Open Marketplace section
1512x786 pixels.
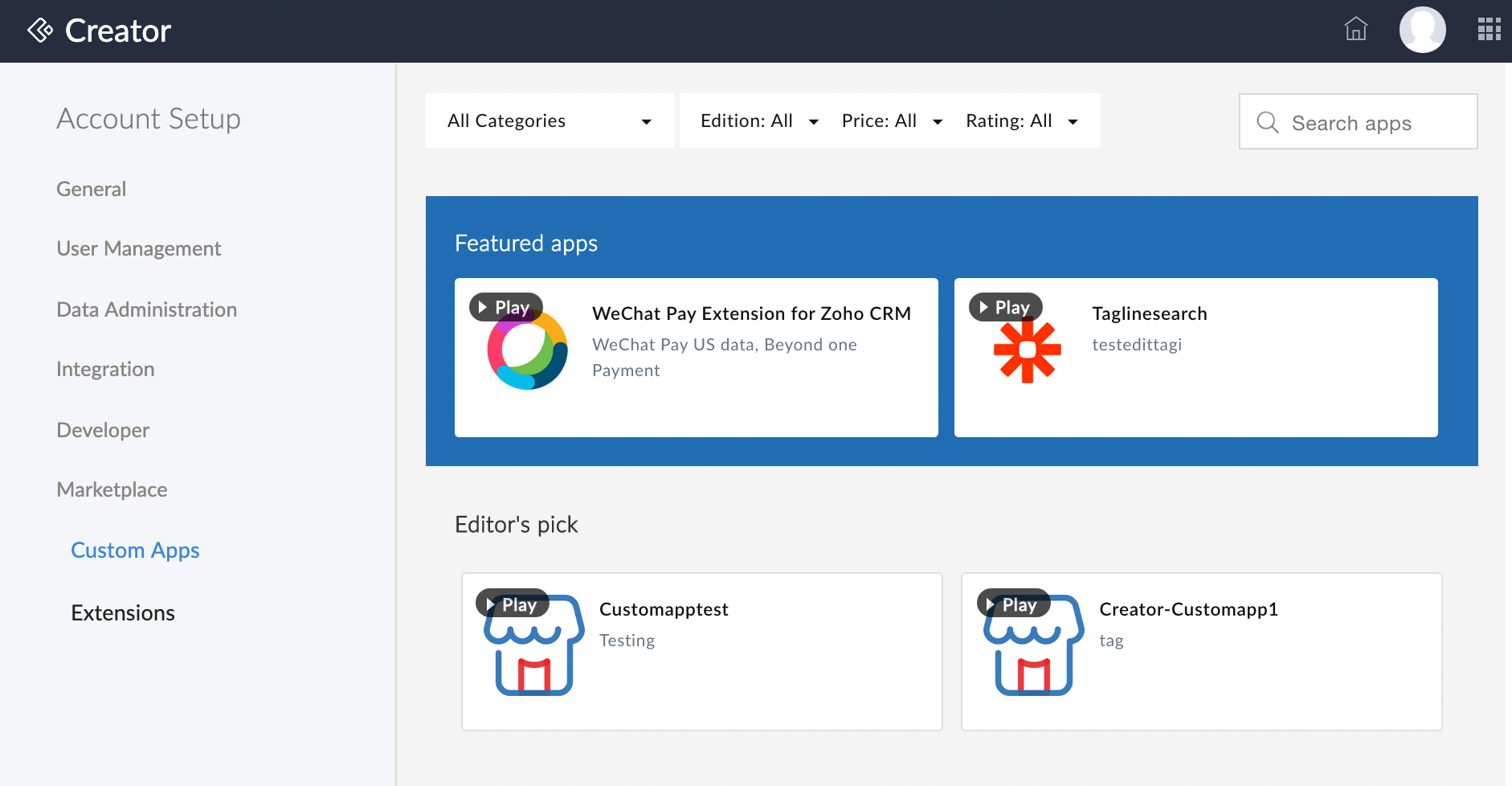pos(112,489)
